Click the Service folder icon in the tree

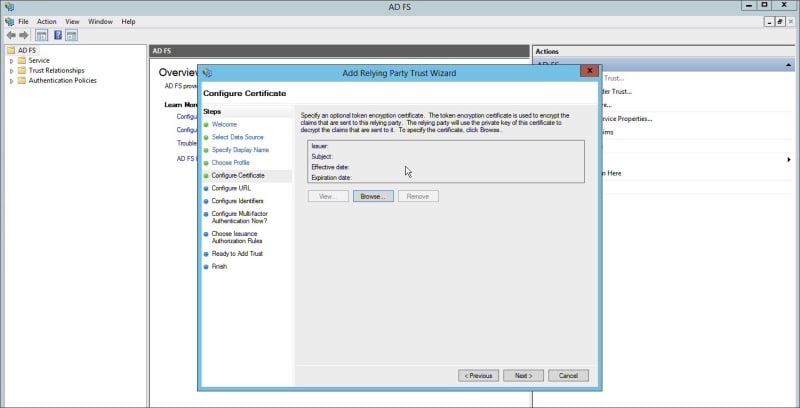coord(21,60)
